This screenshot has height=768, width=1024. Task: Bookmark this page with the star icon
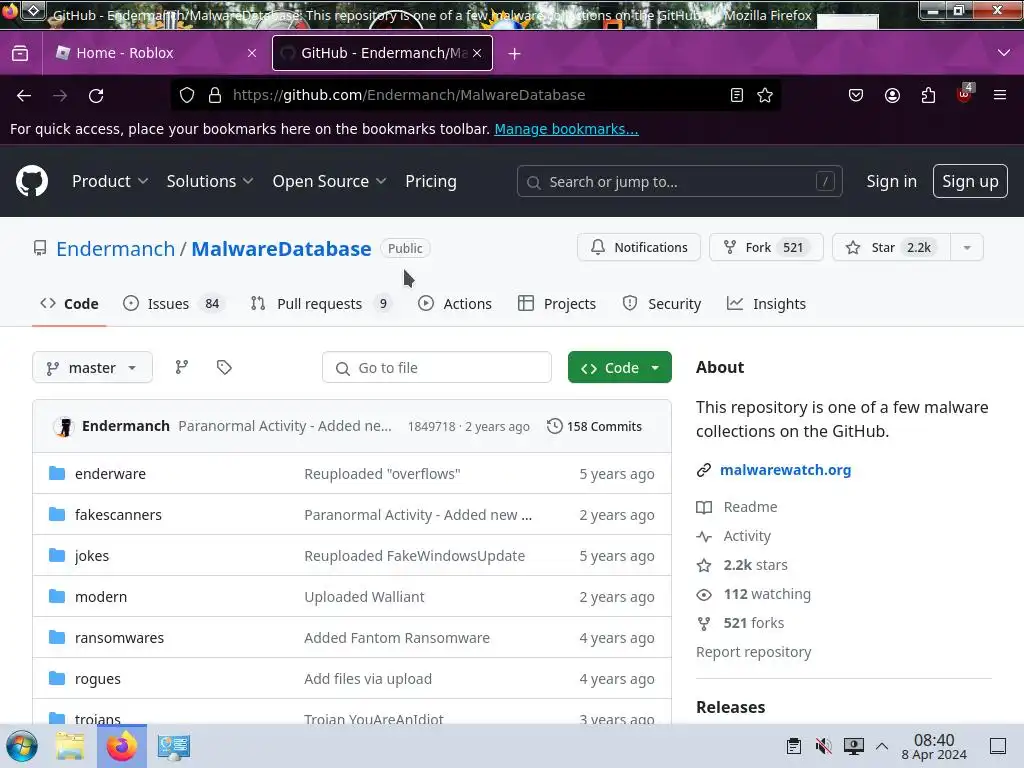coord(765,95)
